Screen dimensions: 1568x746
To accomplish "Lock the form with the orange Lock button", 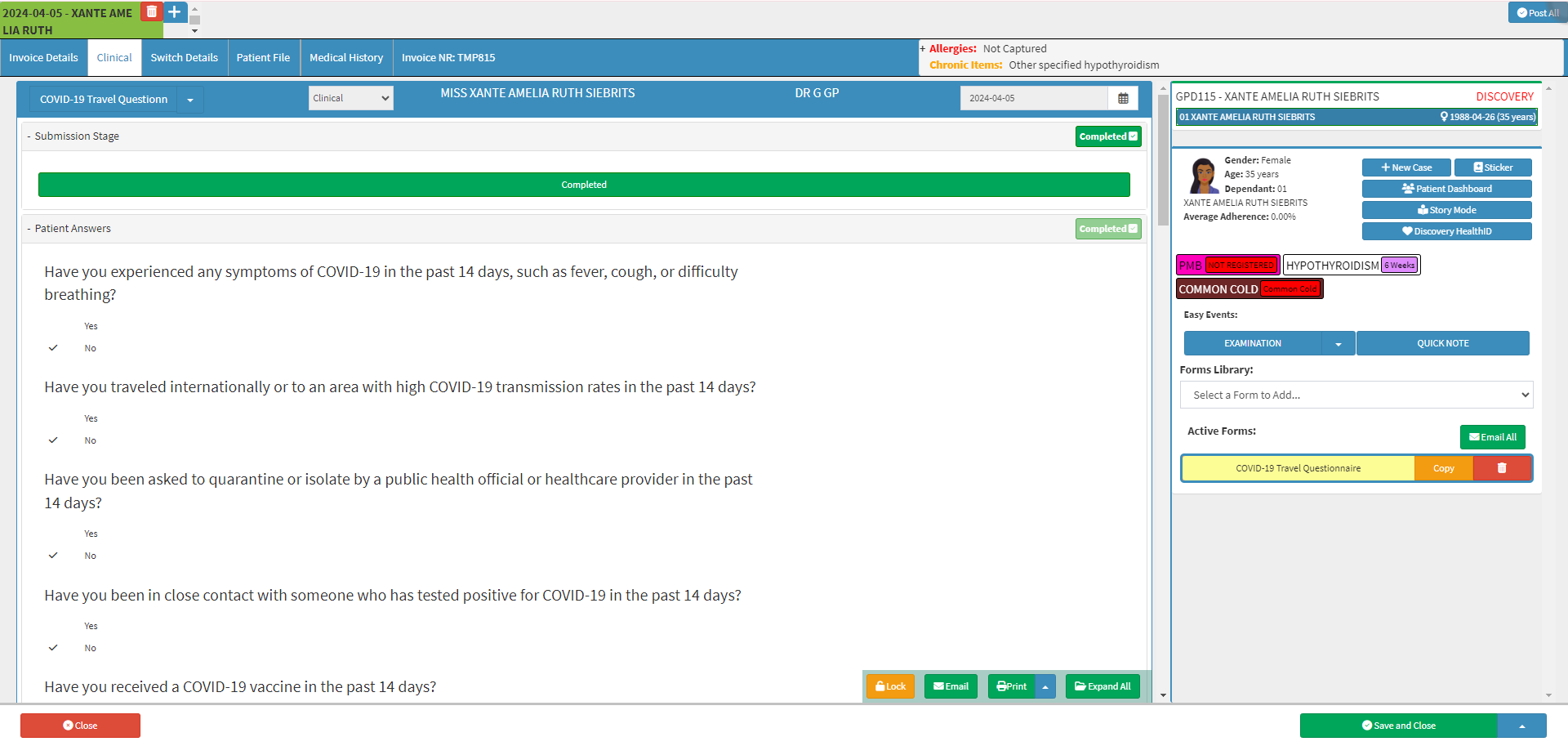I will click(890, 686).
